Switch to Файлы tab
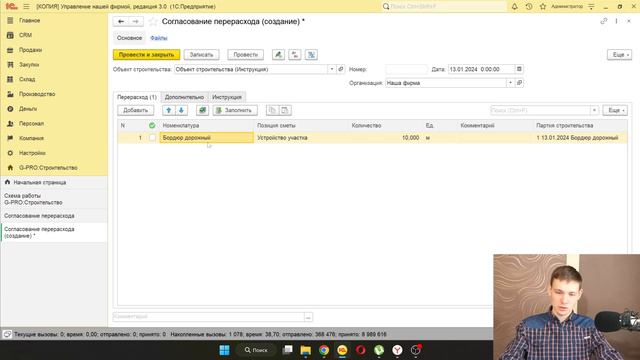 [159, 38]
